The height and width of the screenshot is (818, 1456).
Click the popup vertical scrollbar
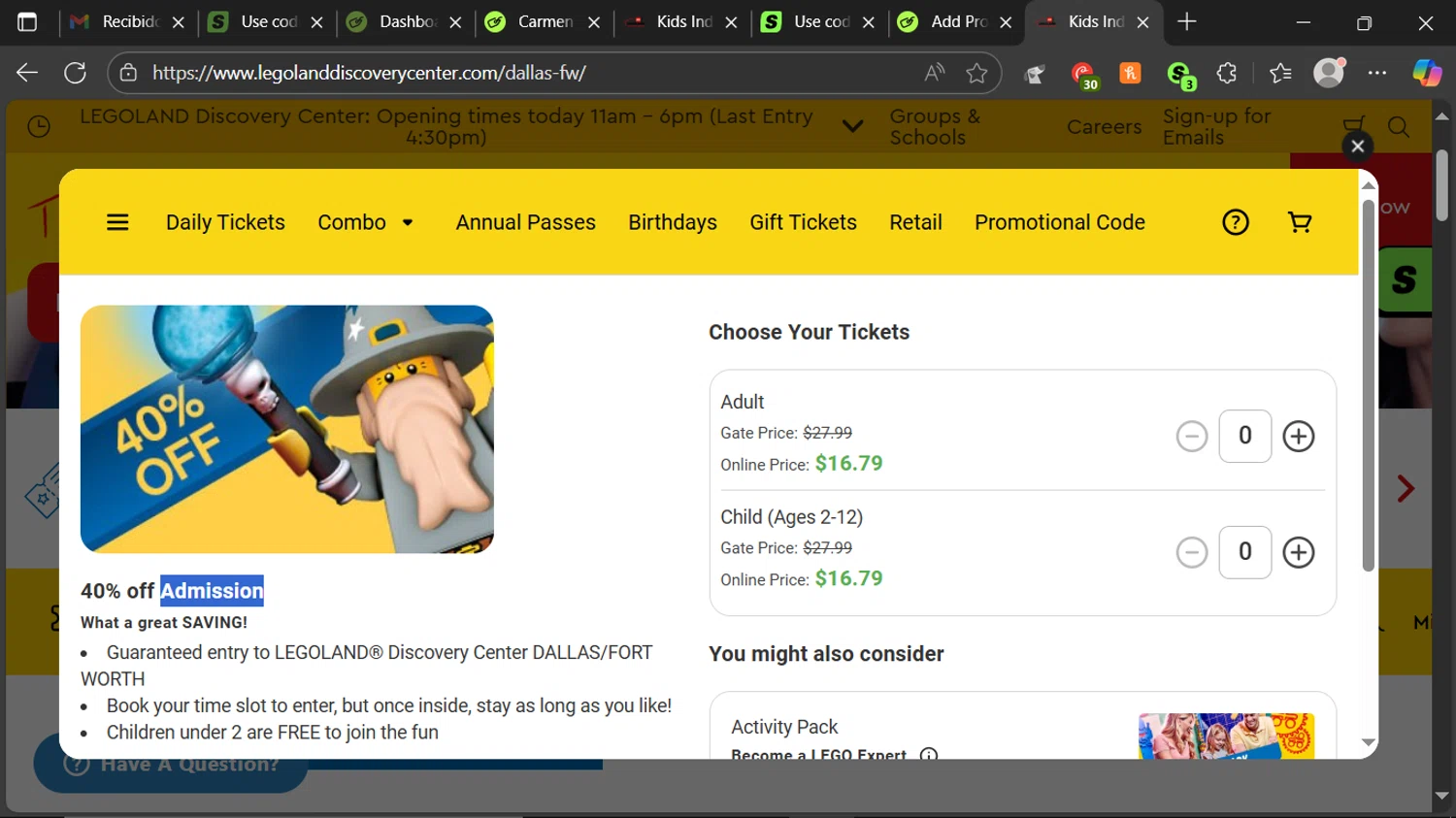[1369, 385]
